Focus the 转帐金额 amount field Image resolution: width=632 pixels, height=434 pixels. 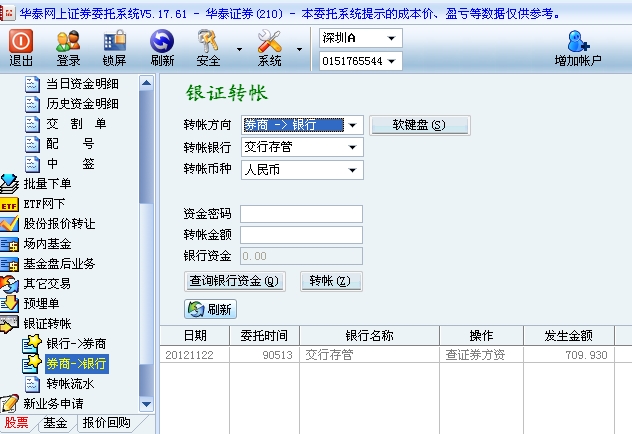pyautogui.click(x=301, y=235)
